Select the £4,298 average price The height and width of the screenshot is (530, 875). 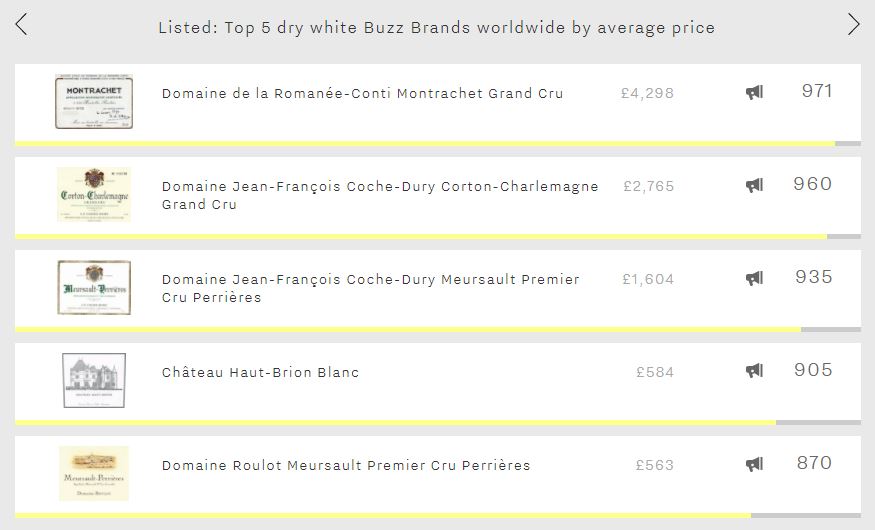click(x=647, y=93)
